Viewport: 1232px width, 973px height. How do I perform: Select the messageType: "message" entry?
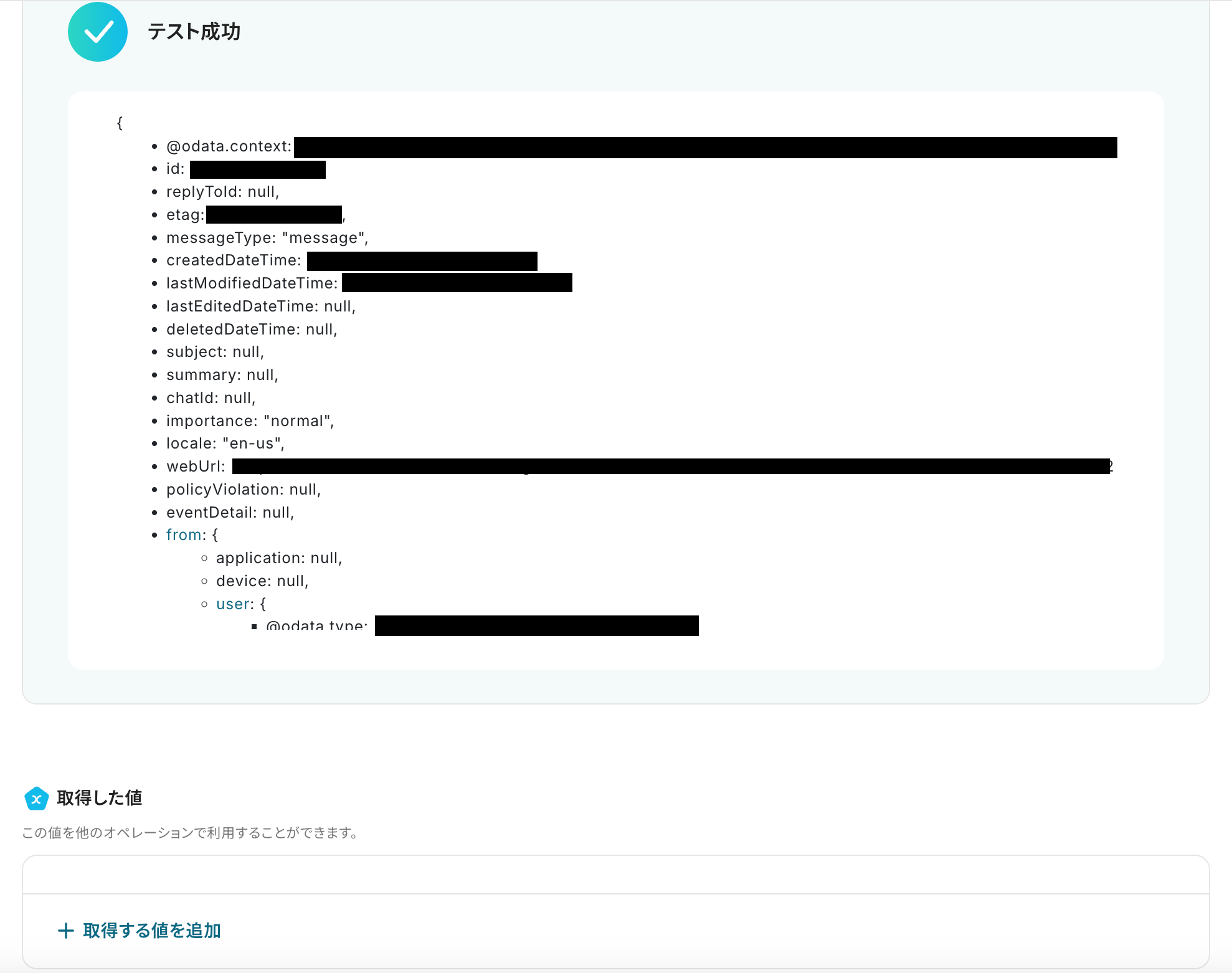[267, 238]
